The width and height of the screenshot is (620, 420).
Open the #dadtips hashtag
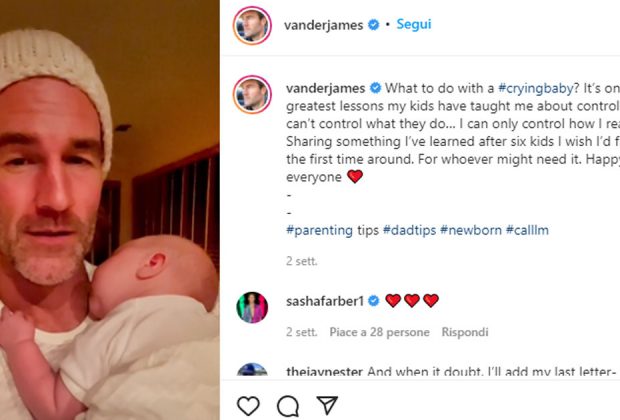(409, 230)
